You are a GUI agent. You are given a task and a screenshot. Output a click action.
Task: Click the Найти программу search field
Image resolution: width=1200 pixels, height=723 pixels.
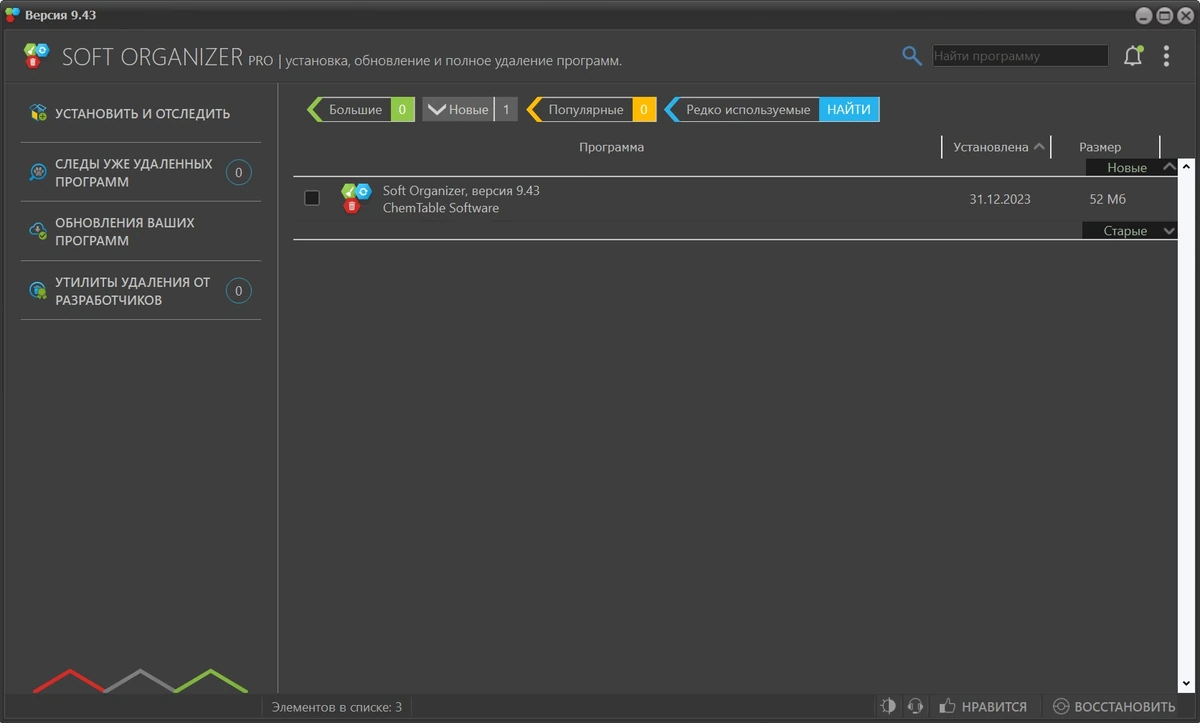pos(1020,56)
